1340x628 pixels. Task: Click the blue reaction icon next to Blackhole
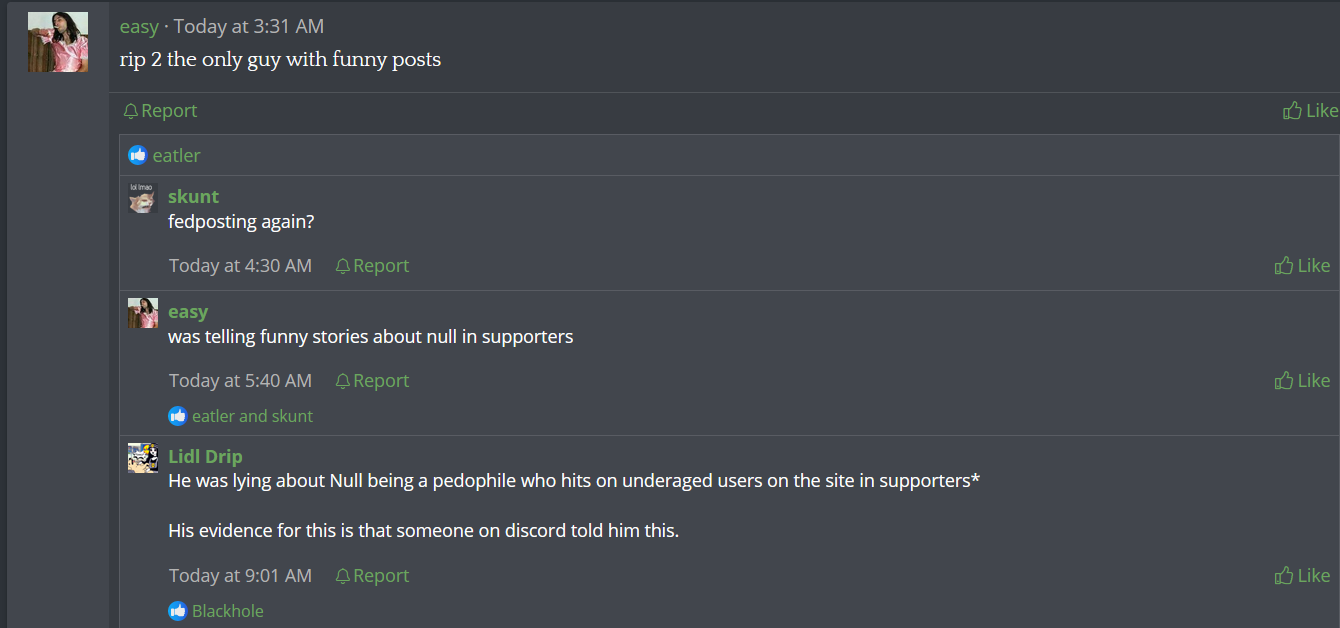[178, 611]
